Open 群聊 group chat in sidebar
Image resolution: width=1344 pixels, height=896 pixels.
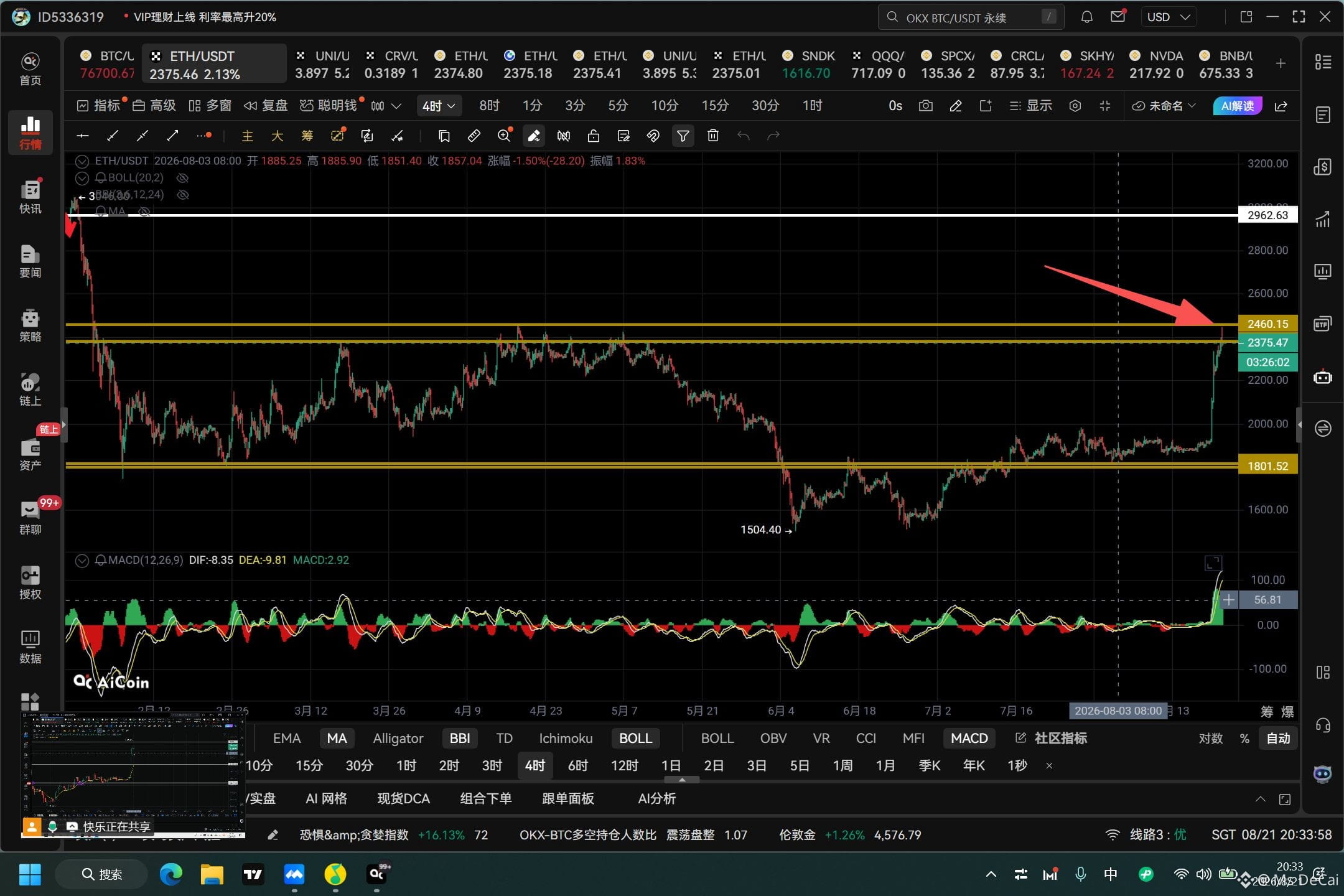[30, 518]
